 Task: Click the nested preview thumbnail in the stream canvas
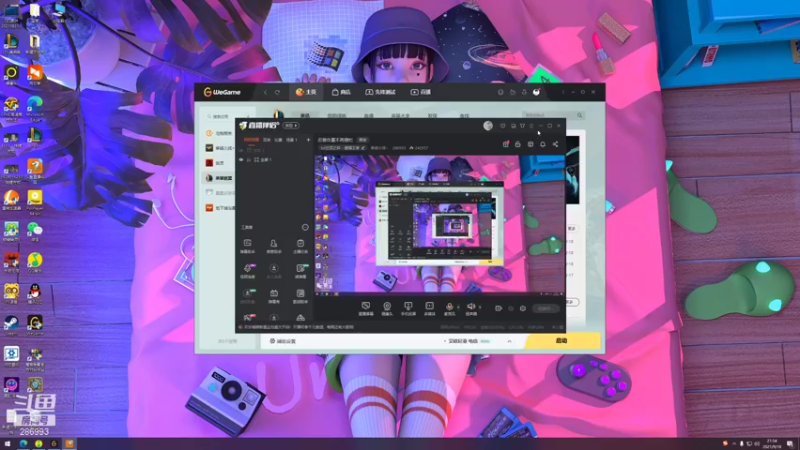click(x=439, y=223)
